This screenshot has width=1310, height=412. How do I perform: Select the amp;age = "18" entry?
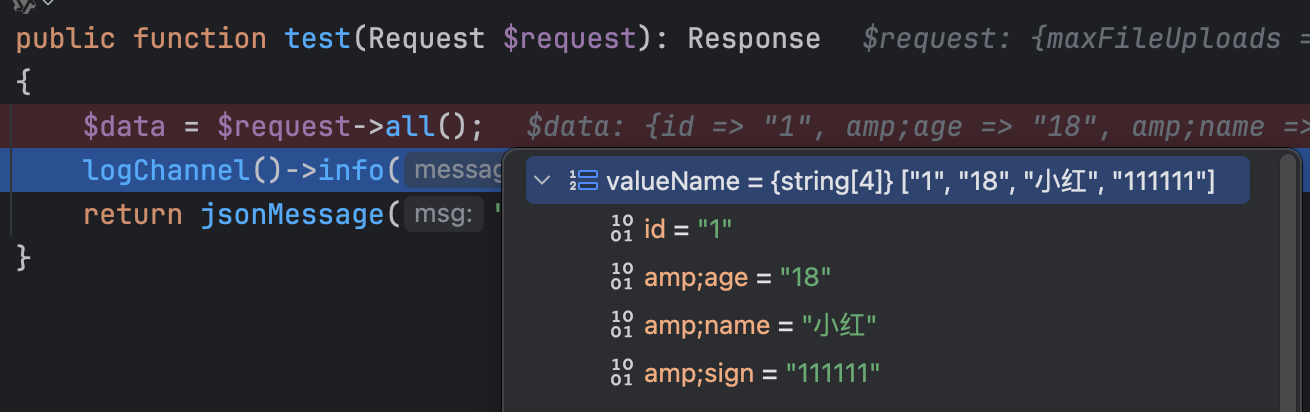pos(737,277)
